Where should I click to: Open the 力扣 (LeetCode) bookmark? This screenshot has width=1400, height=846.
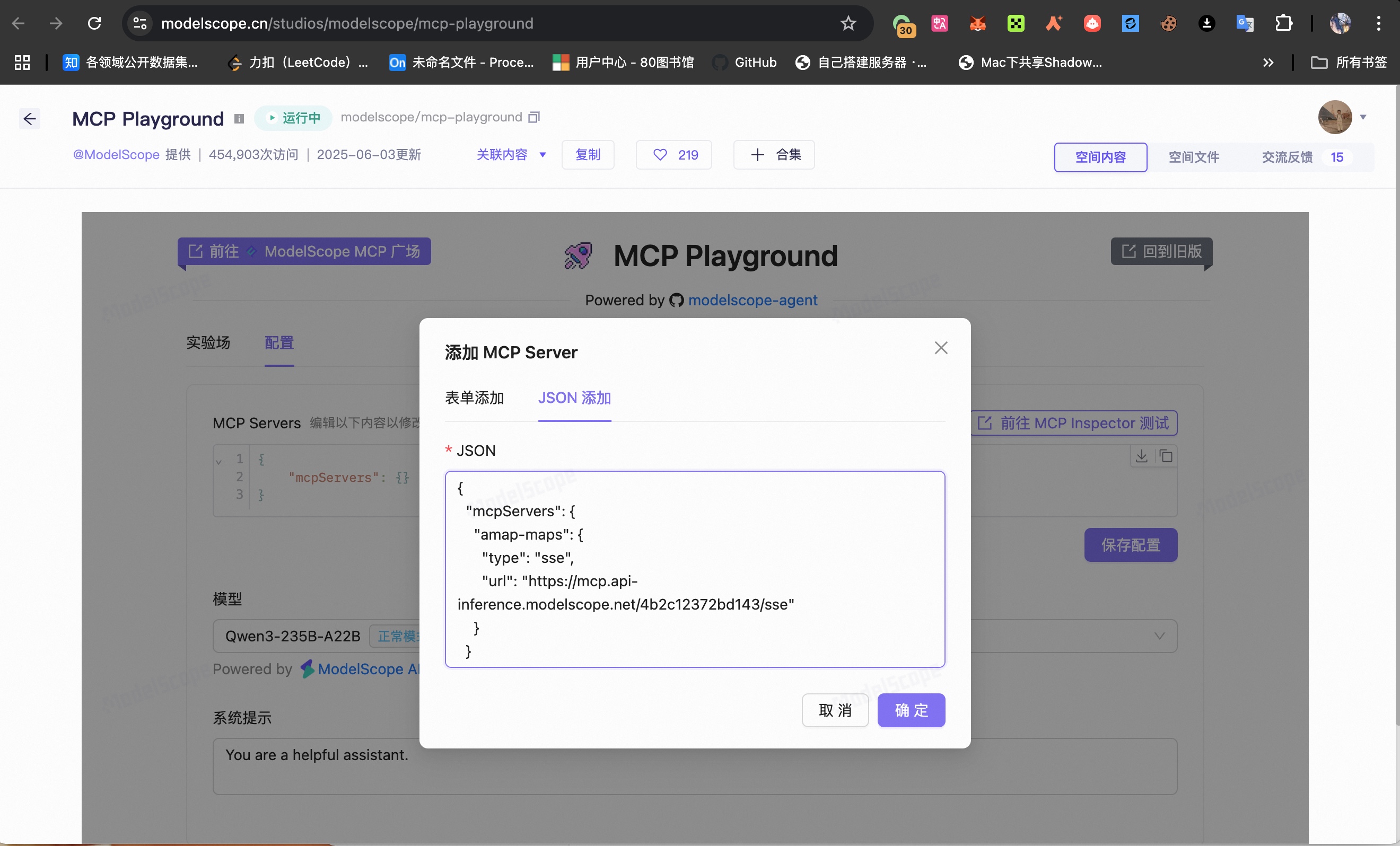coord(297,63)
